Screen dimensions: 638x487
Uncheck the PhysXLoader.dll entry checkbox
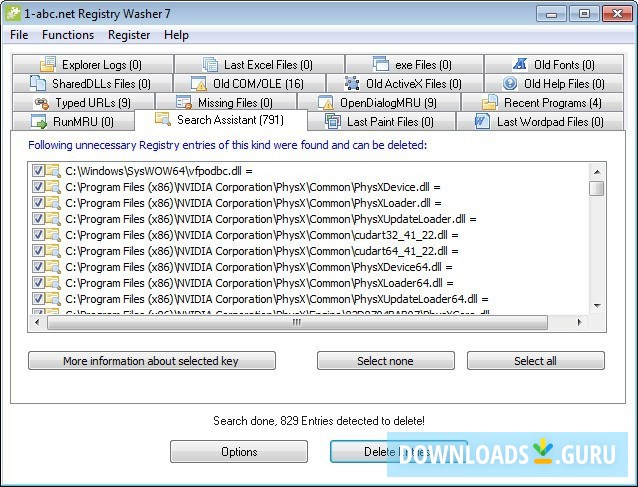click(x=38, y=203)
